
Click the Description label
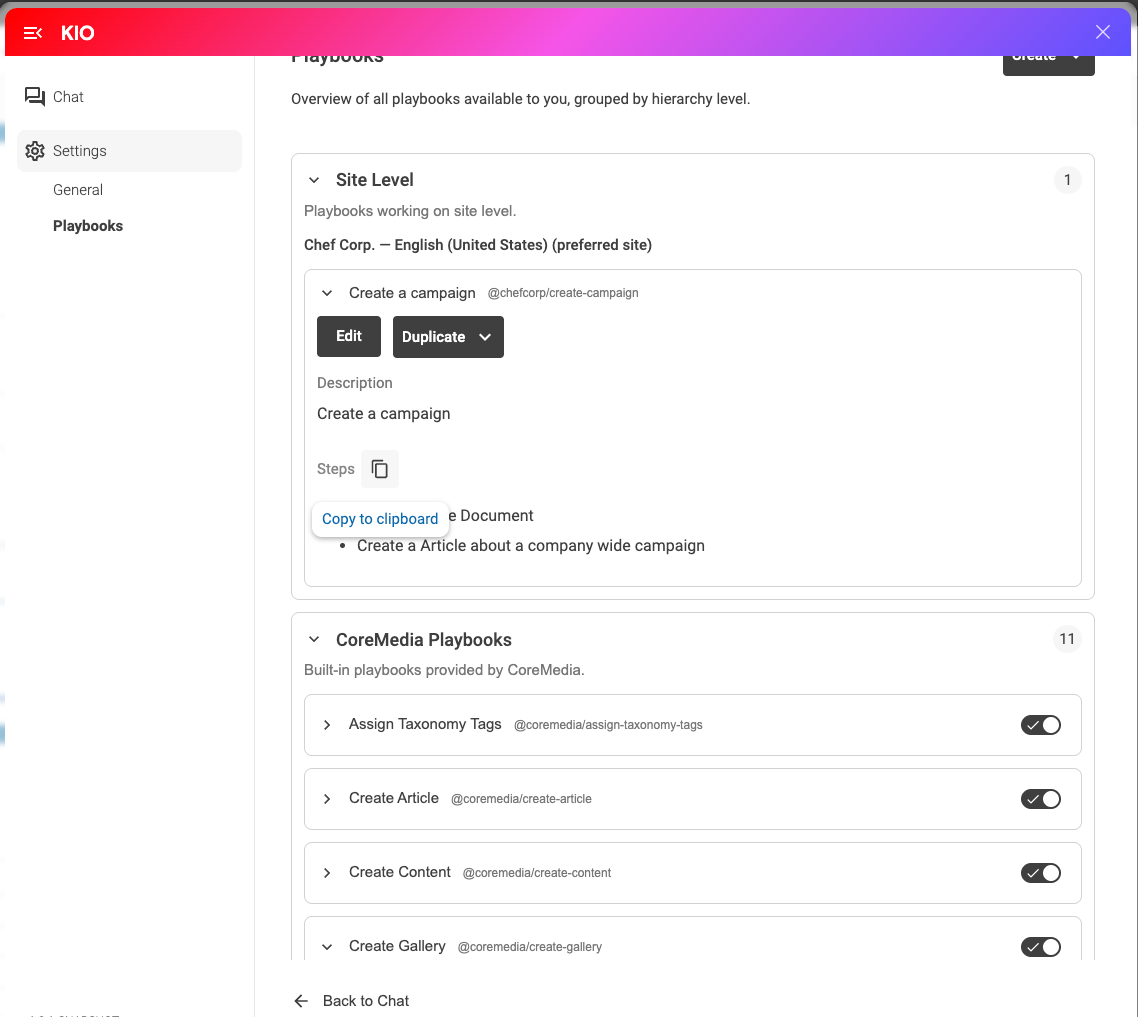click(355, 383)
